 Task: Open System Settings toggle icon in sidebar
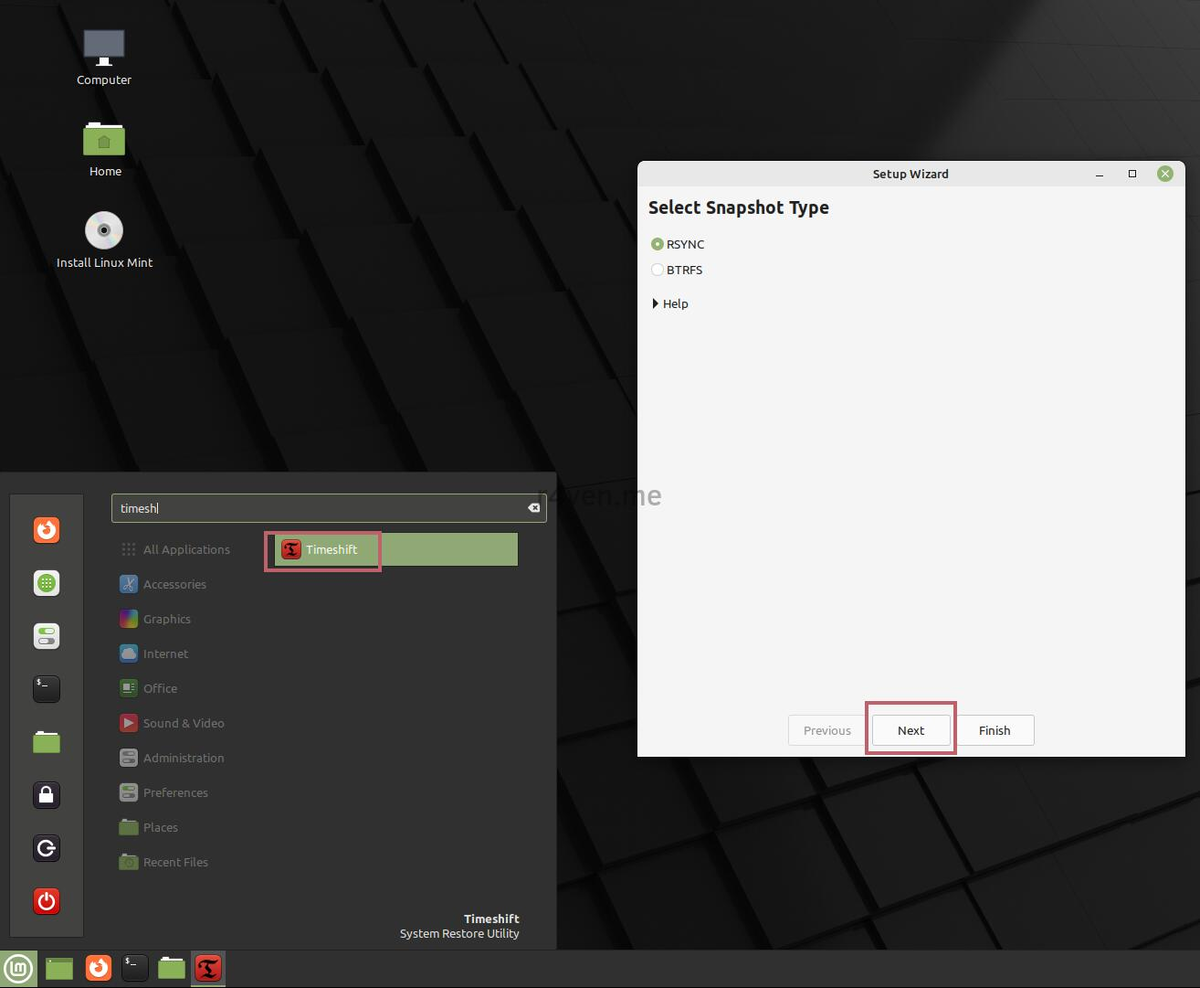[47, 636]
